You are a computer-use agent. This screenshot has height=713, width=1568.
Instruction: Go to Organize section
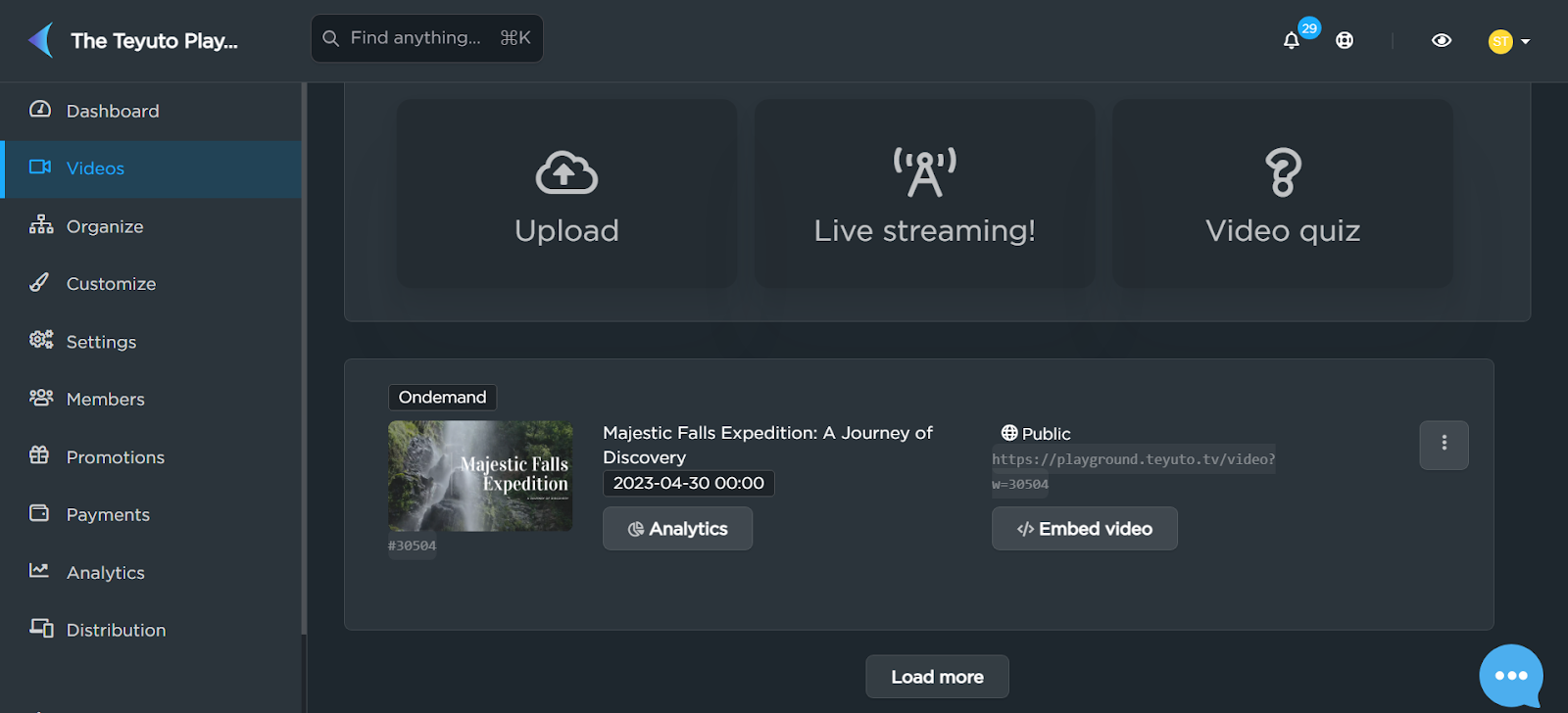coord(151,226)
